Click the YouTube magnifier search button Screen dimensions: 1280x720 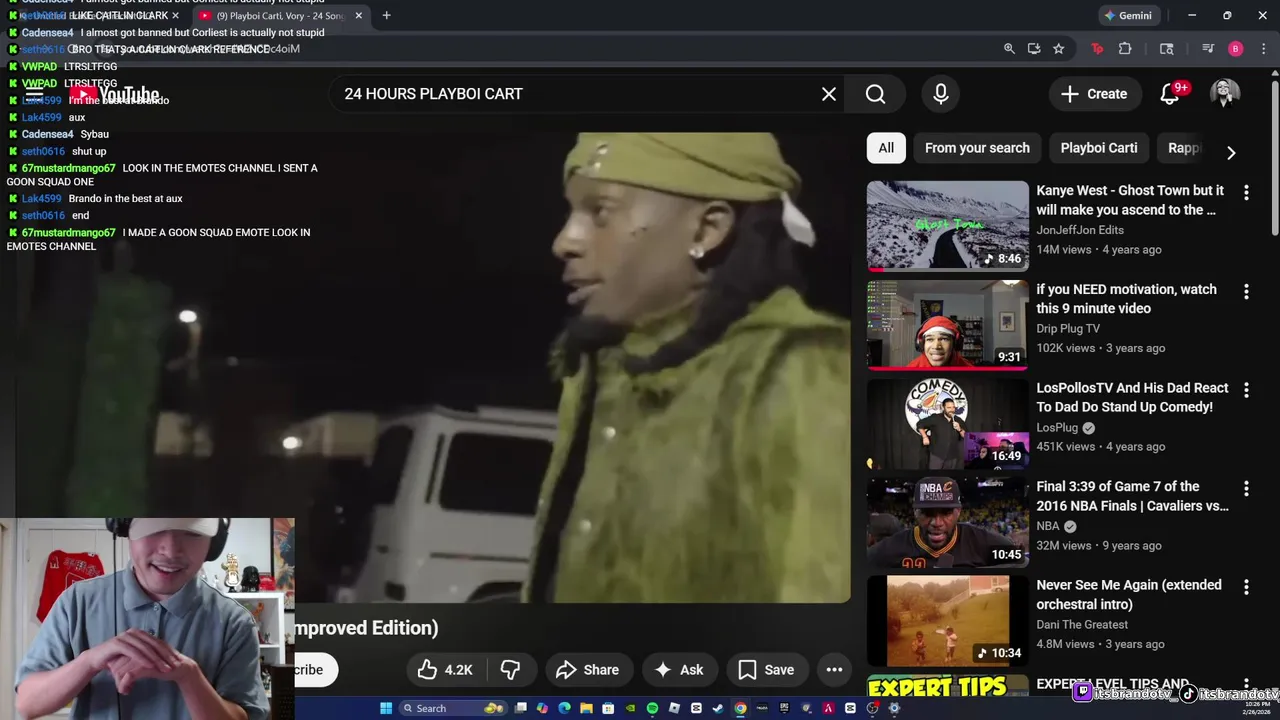pos(875,94)
